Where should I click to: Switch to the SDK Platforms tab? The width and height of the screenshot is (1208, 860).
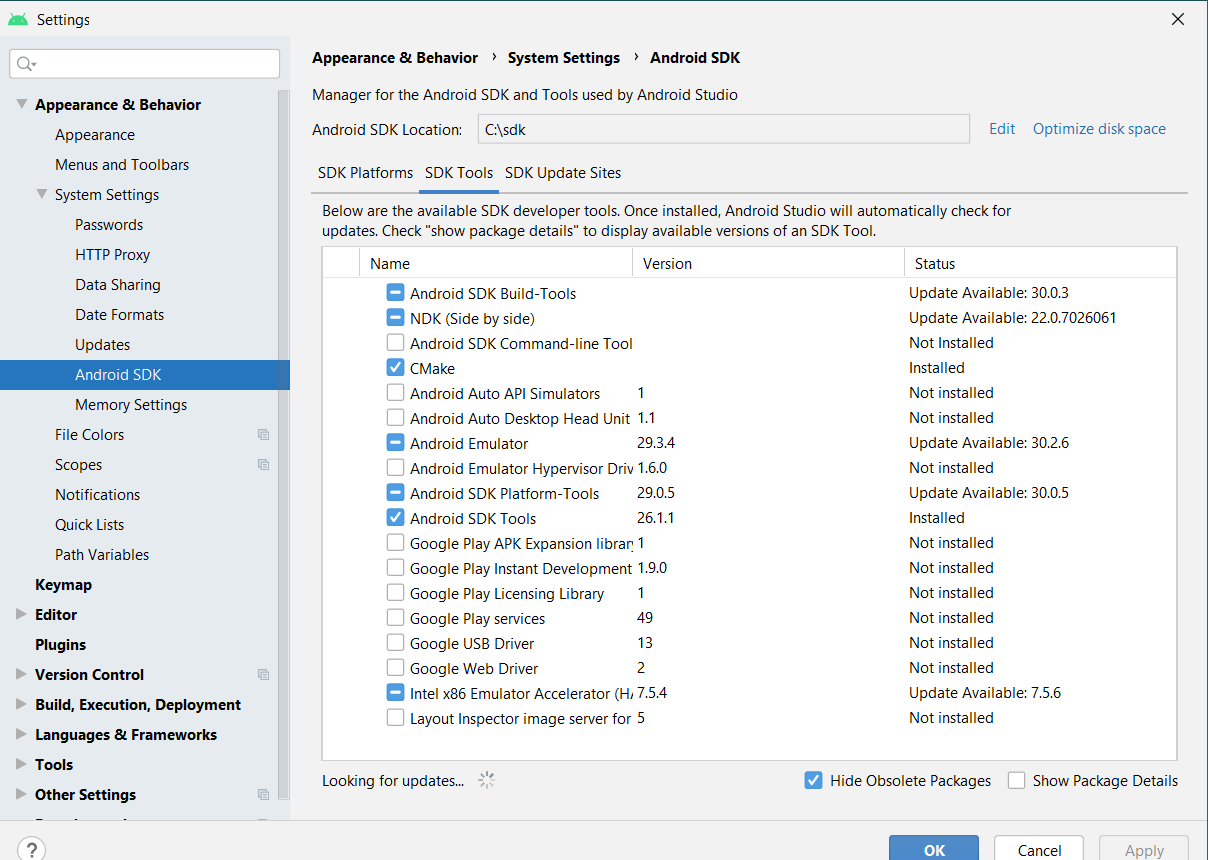[365, 172]
